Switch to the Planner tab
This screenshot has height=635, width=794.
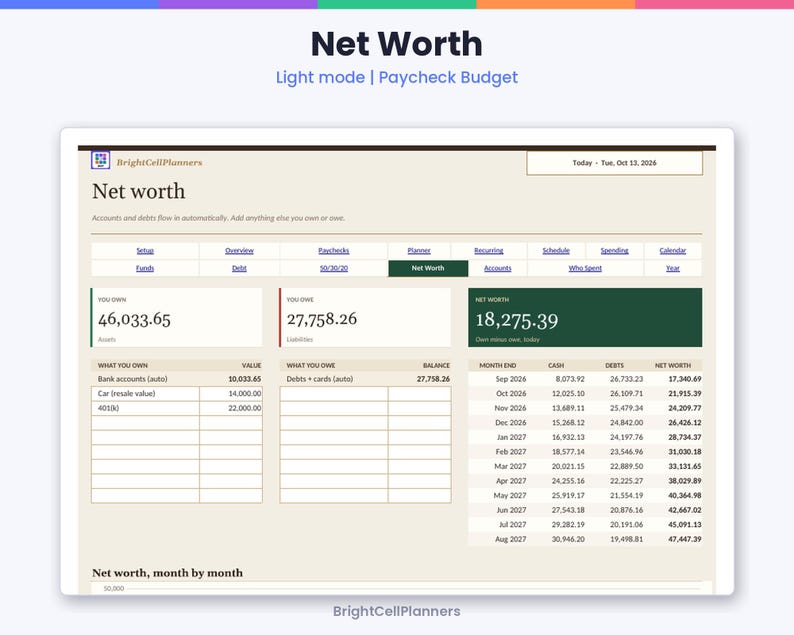click(x=419, y=251)
